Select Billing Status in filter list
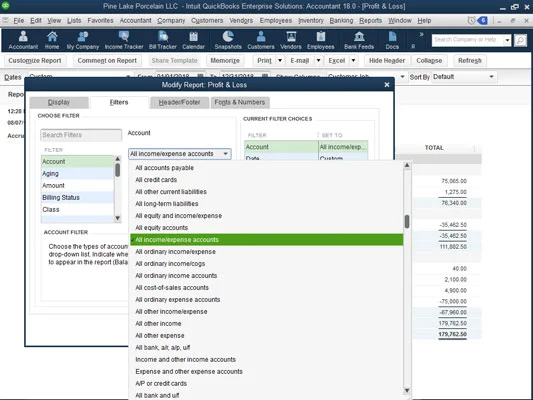 click(78, 197)
